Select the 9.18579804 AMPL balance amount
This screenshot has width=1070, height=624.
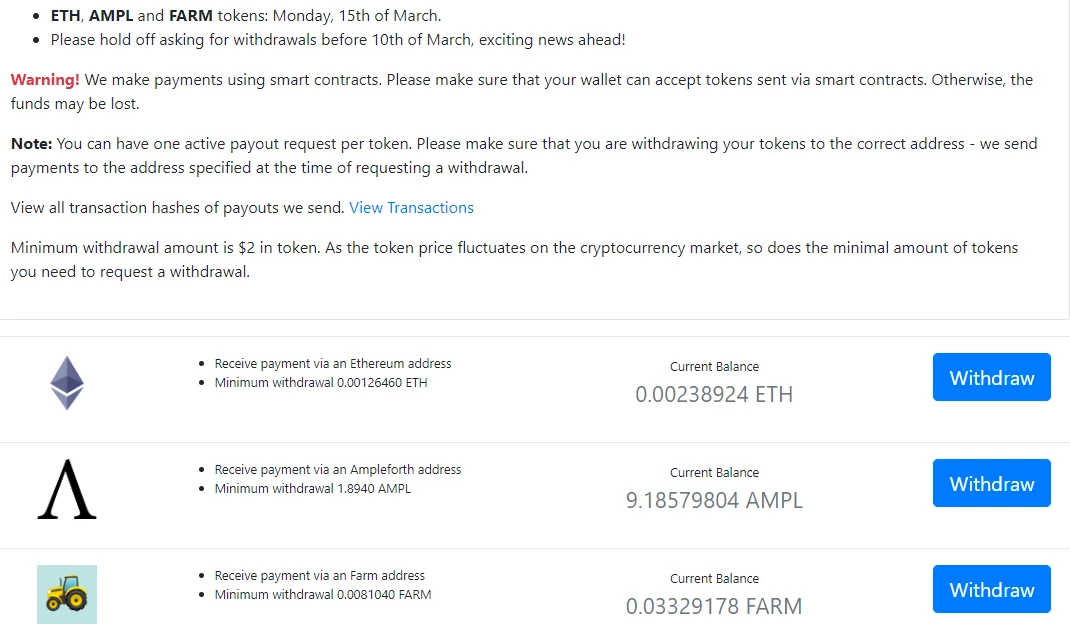pyautogui.click(x=714, y=500)
